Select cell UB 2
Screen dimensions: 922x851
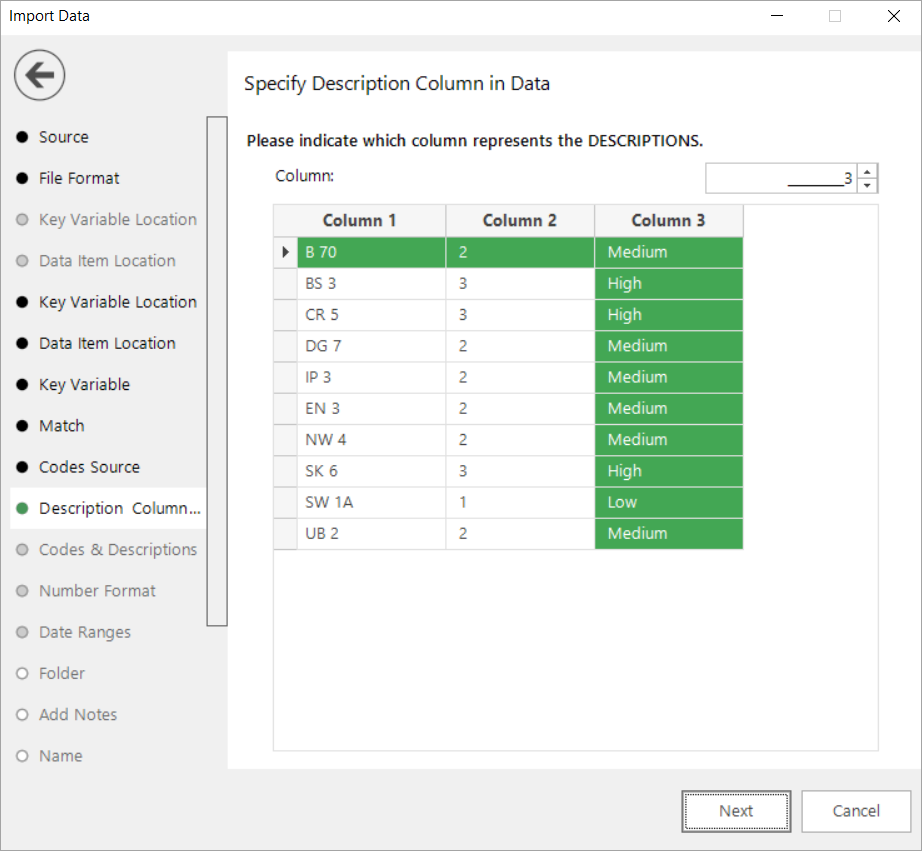tap(371, 533)
